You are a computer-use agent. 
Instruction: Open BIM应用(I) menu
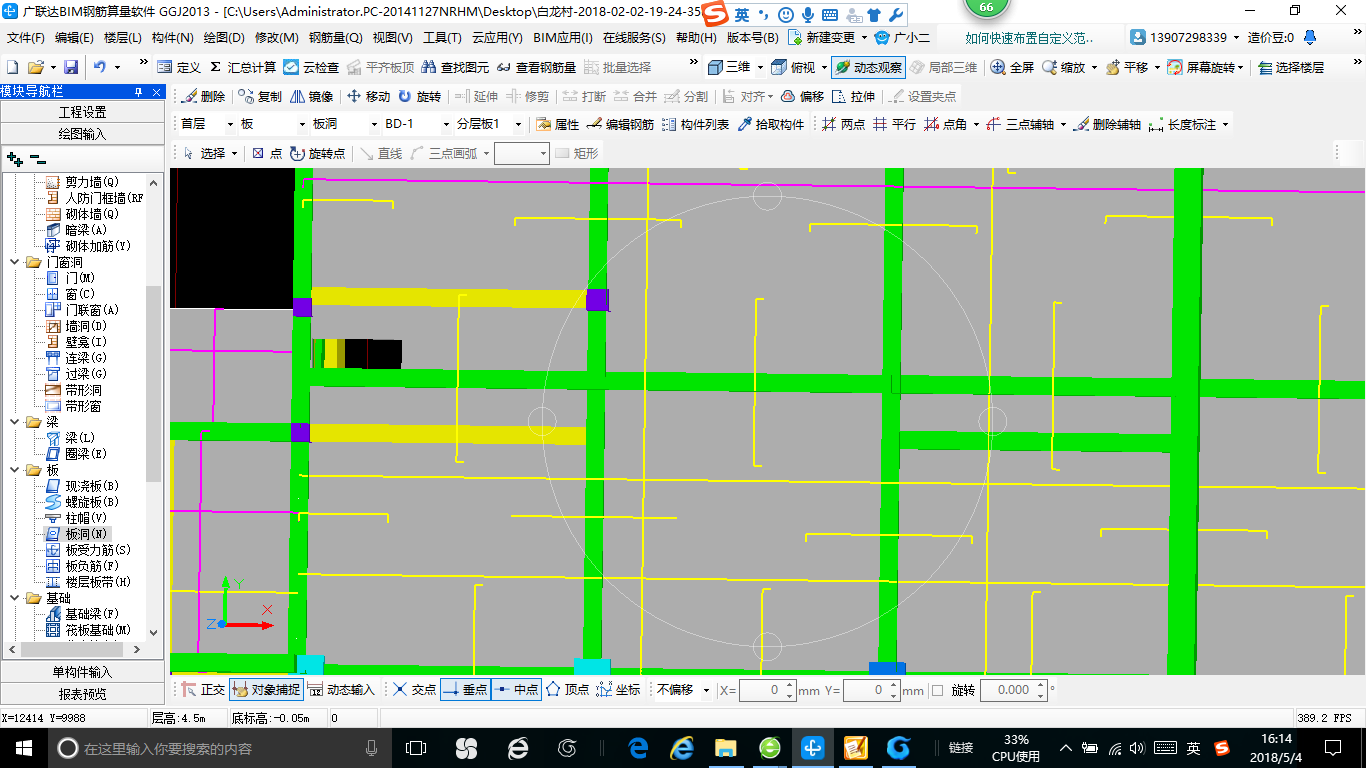[x=563, y=37]
